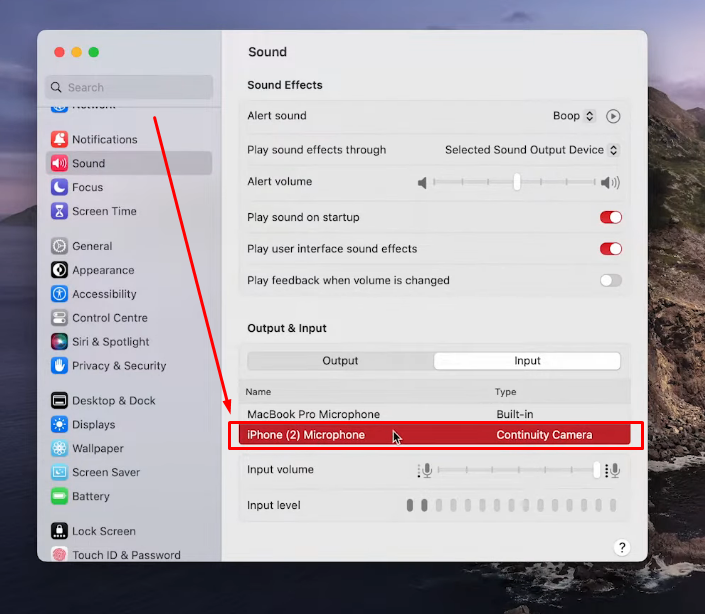Open the Alert sound Boop dropdown
The height and width of the screenshot is (614, 705).
pos(574,116)
